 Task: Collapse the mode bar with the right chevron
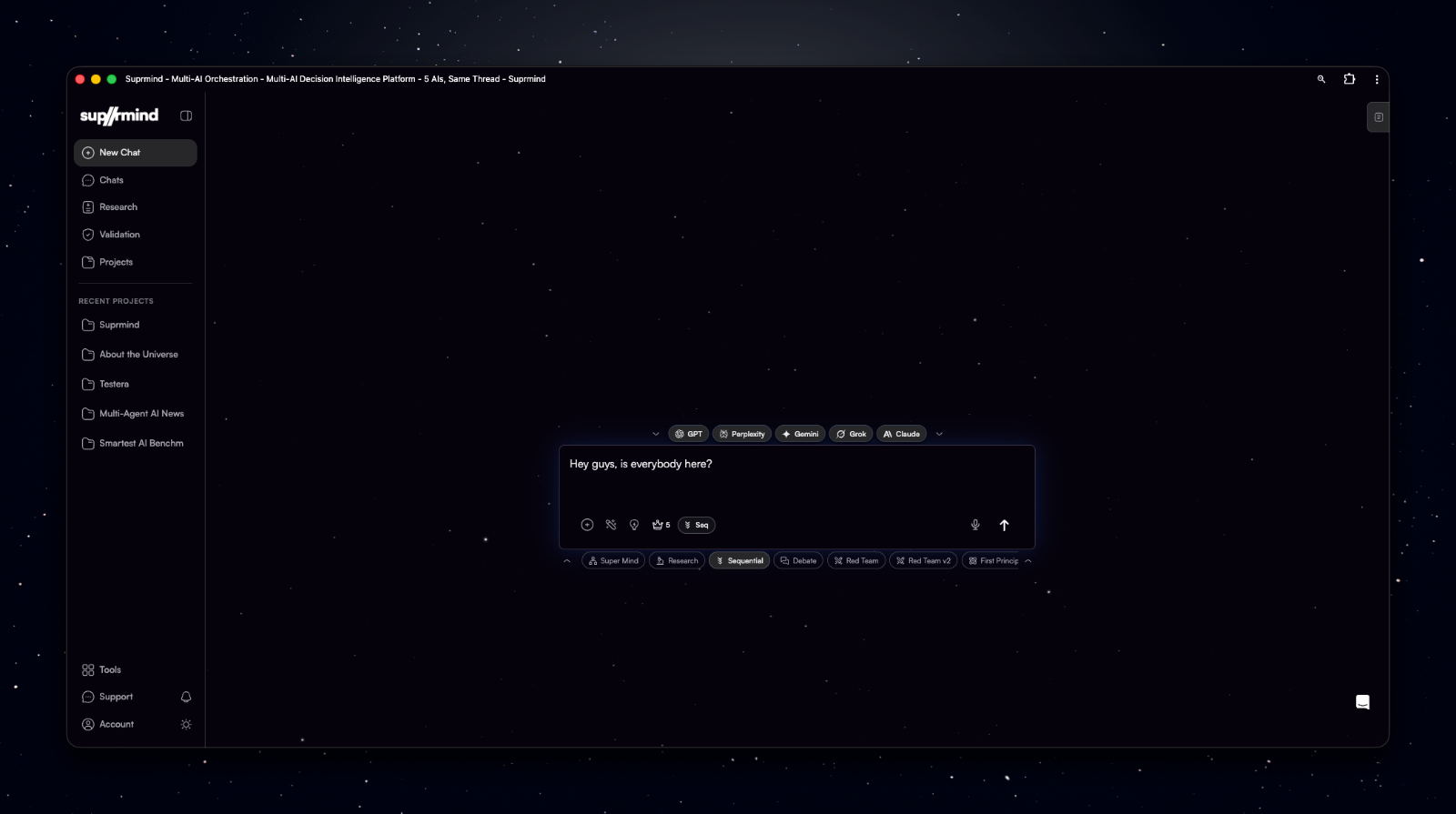1028,561
